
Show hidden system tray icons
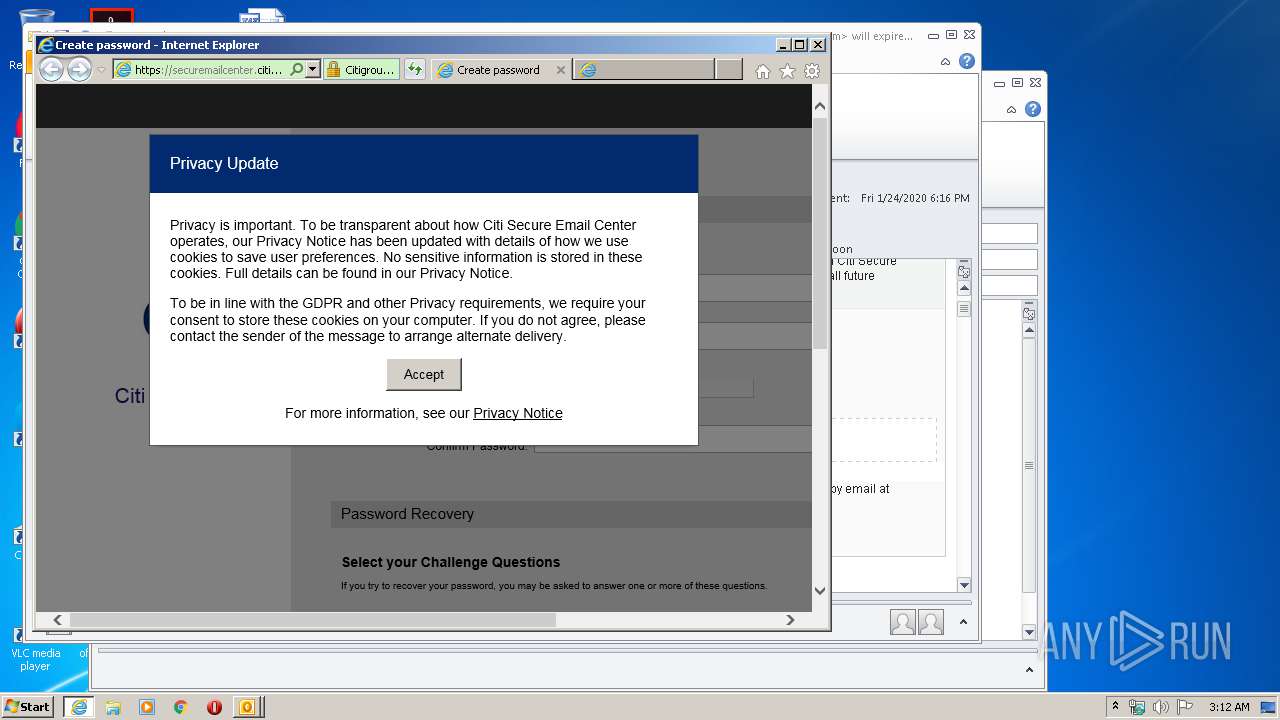(x=1116, y=707)
